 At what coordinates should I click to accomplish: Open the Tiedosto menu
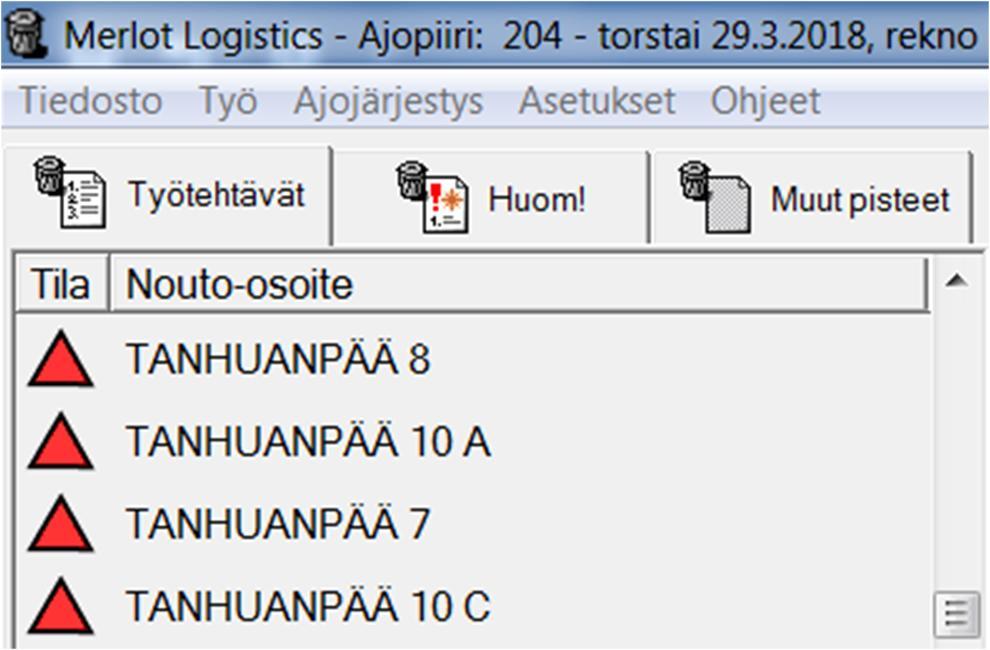(91, 101)
